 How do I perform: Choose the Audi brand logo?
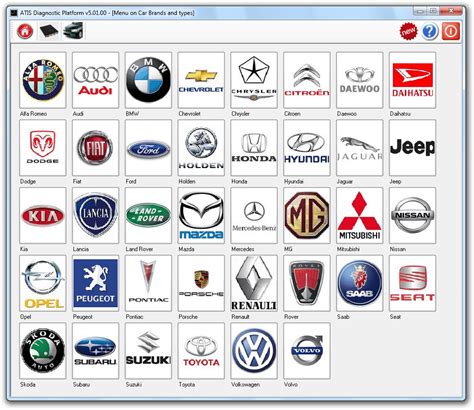tap(96, 80)
